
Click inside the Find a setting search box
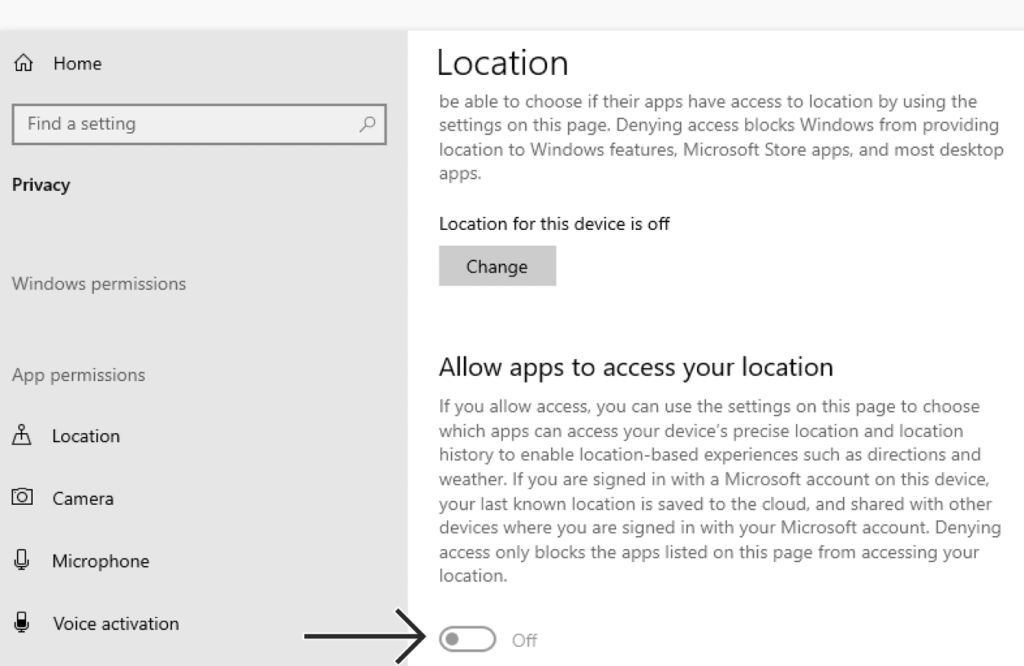(x=180, y=124)
